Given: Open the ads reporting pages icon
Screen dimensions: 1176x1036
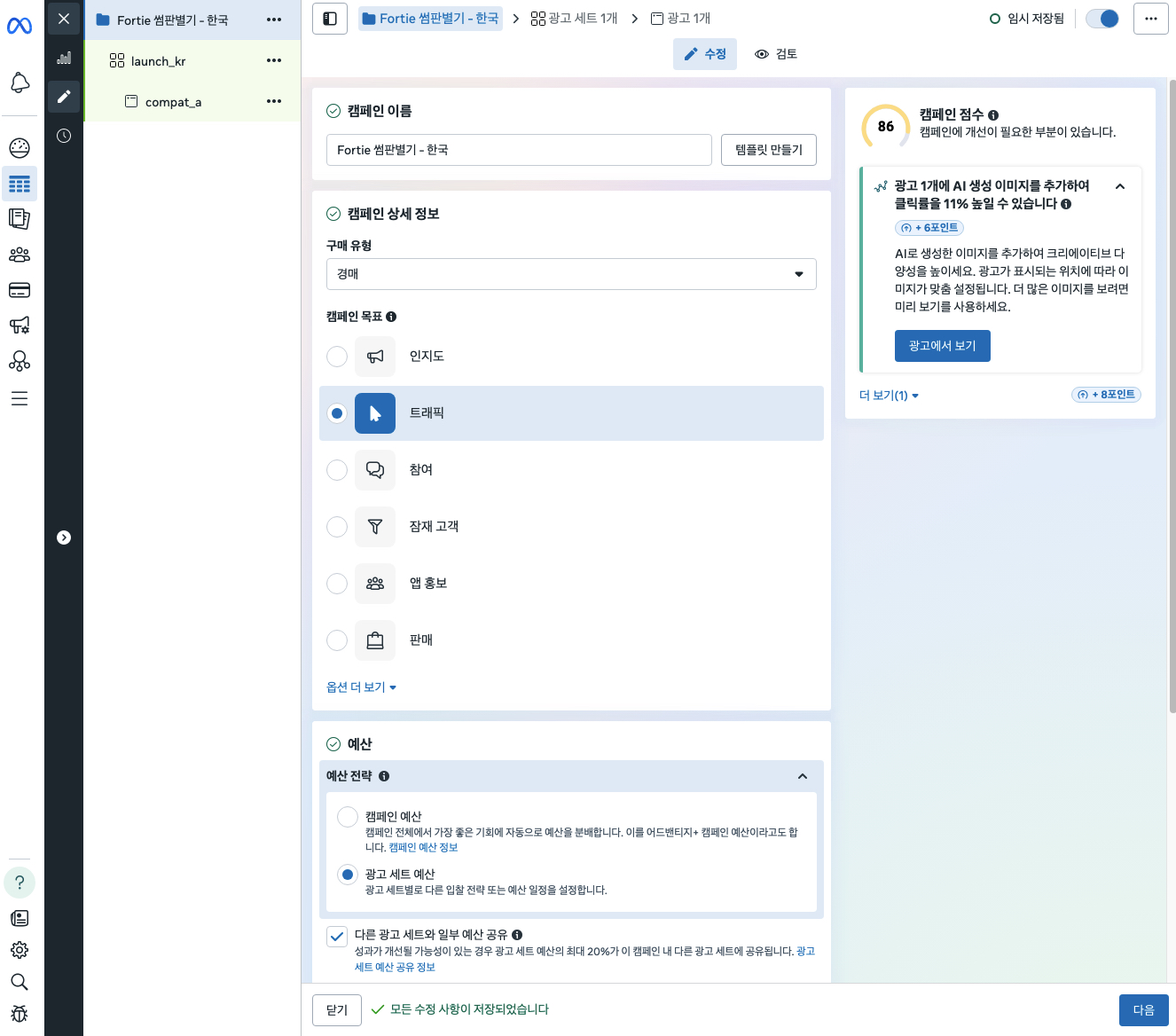Looking at the screenshot, I should 20,219.
